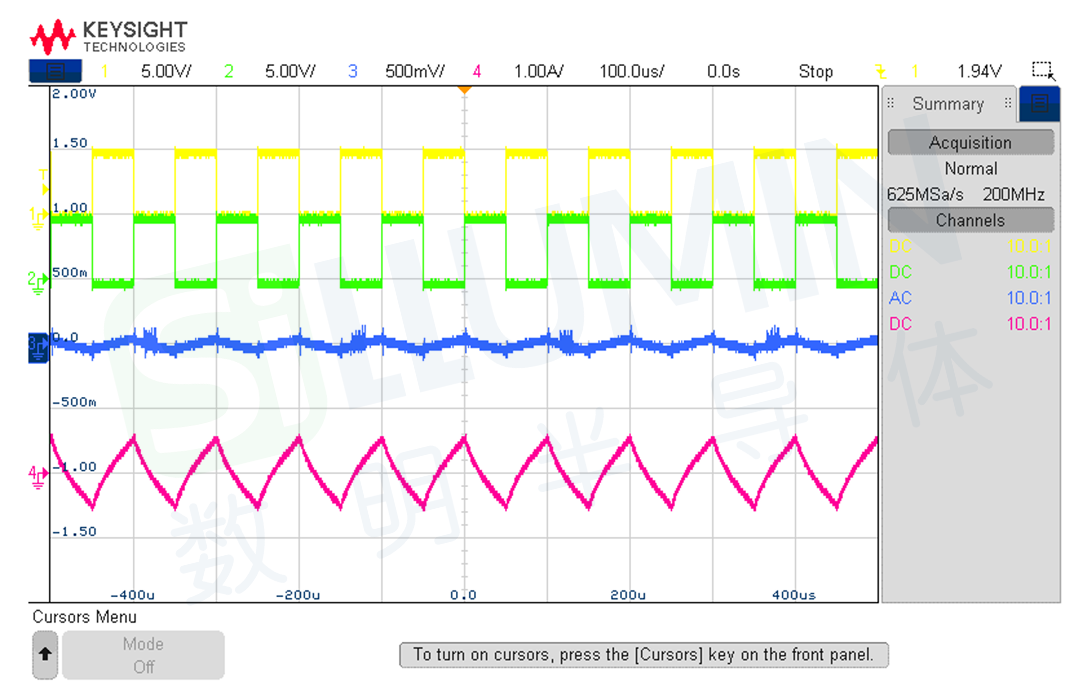Open the 1.94V trigger level setting
This screenshot has height=699, width=1091.
click(x=979, y=71)
